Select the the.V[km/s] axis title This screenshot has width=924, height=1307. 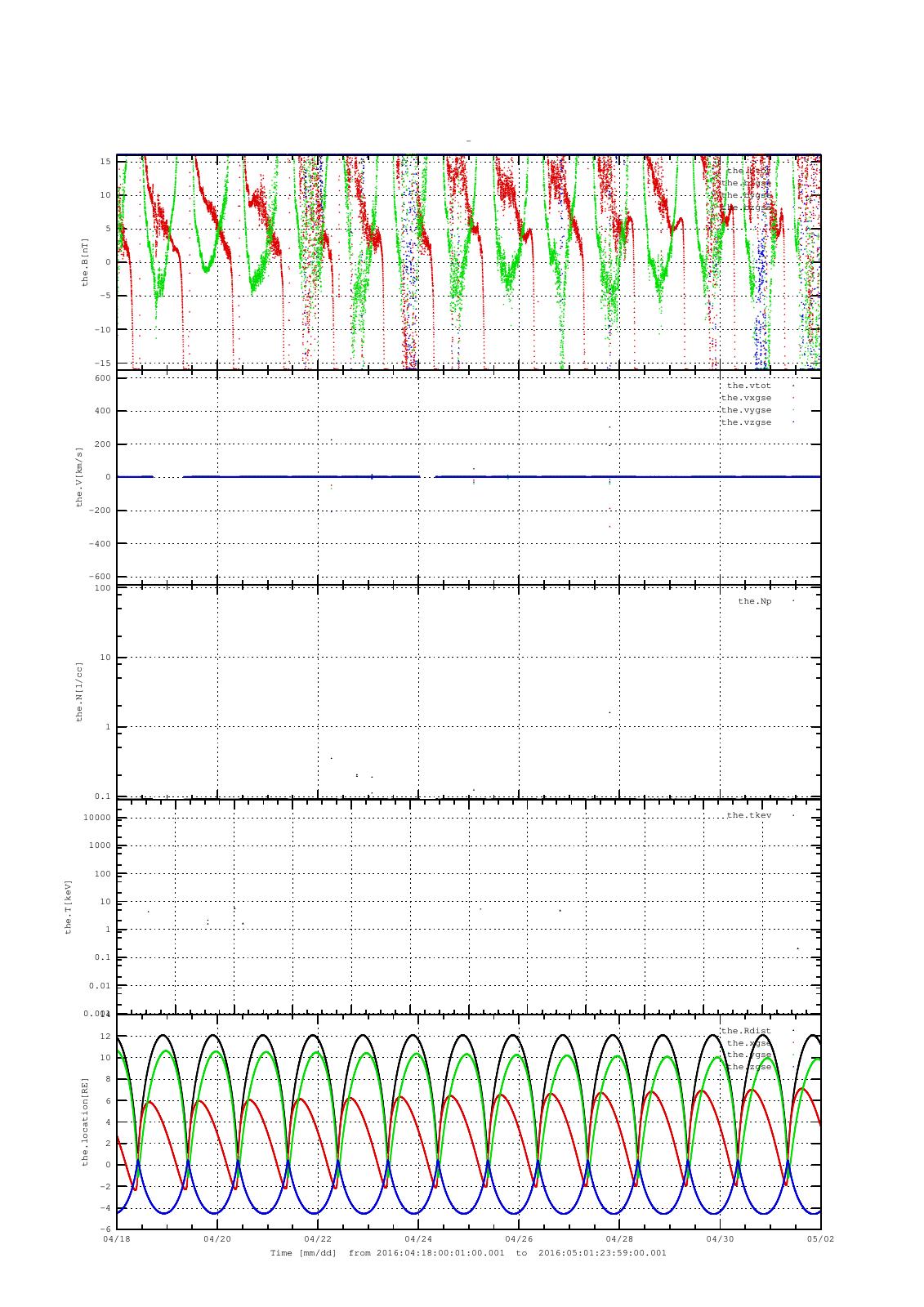79,477
